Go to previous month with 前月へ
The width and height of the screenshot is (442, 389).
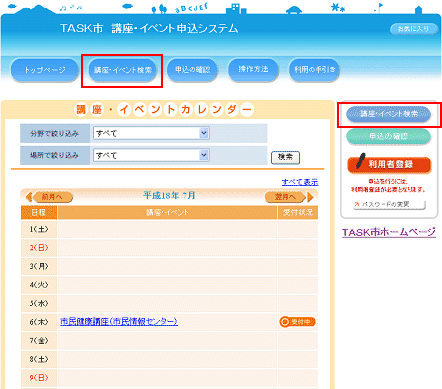tap(52, 197)
